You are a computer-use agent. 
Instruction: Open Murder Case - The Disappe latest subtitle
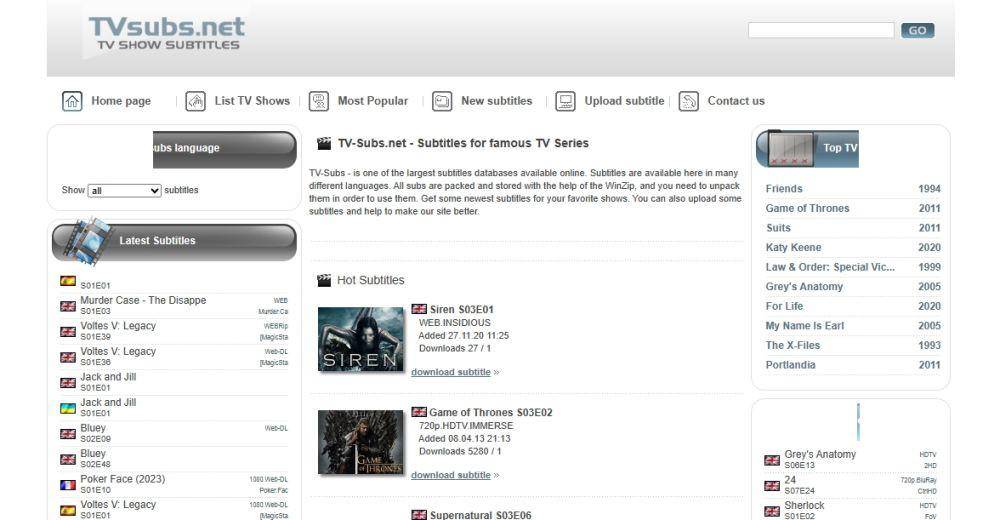[x=143, y=300]
